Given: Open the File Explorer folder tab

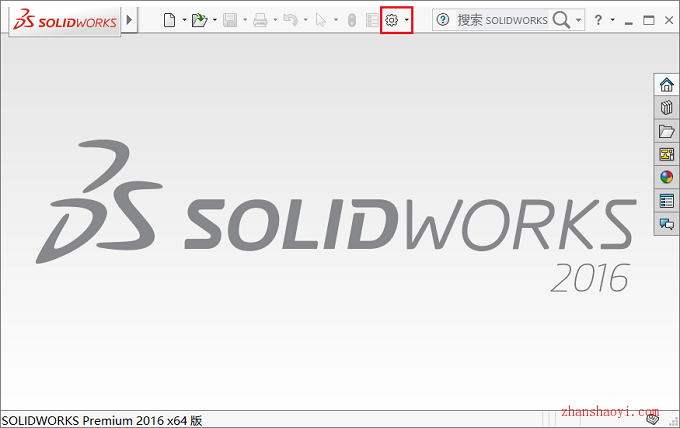Looking at the screenshot, I should tap(667, 131).
